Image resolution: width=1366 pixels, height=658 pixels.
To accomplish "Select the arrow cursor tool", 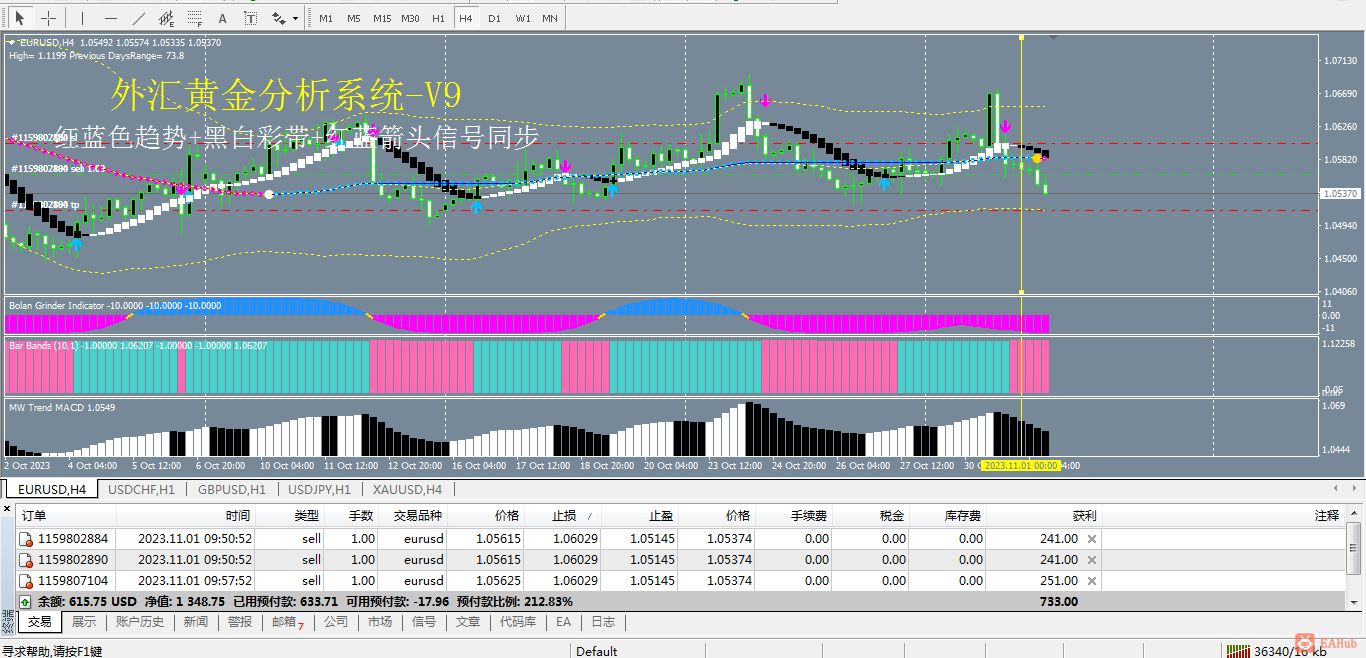I will pos(19,18).
